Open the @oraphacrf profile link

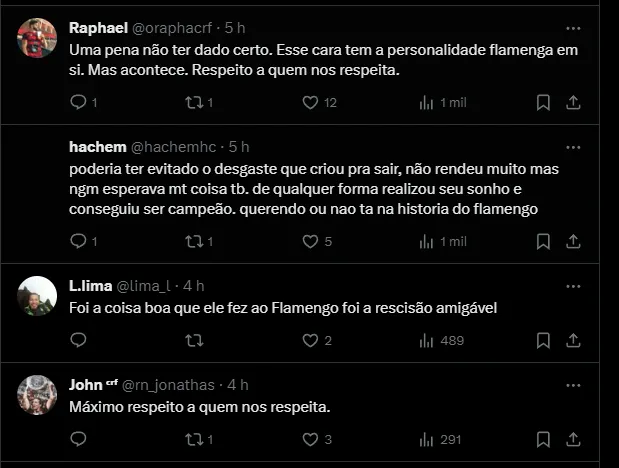coord(170,26)
